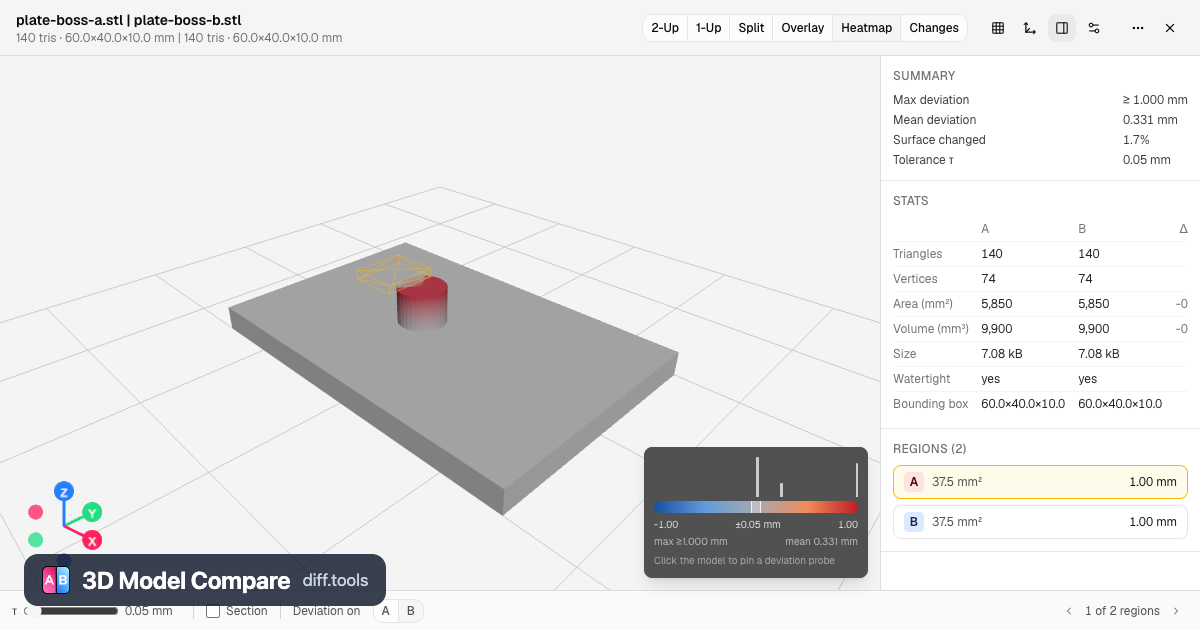This screenshot has height=630, width=1200.
Task: Select region B 37.5 mm² row
Action: click(x=1040, y=522)
